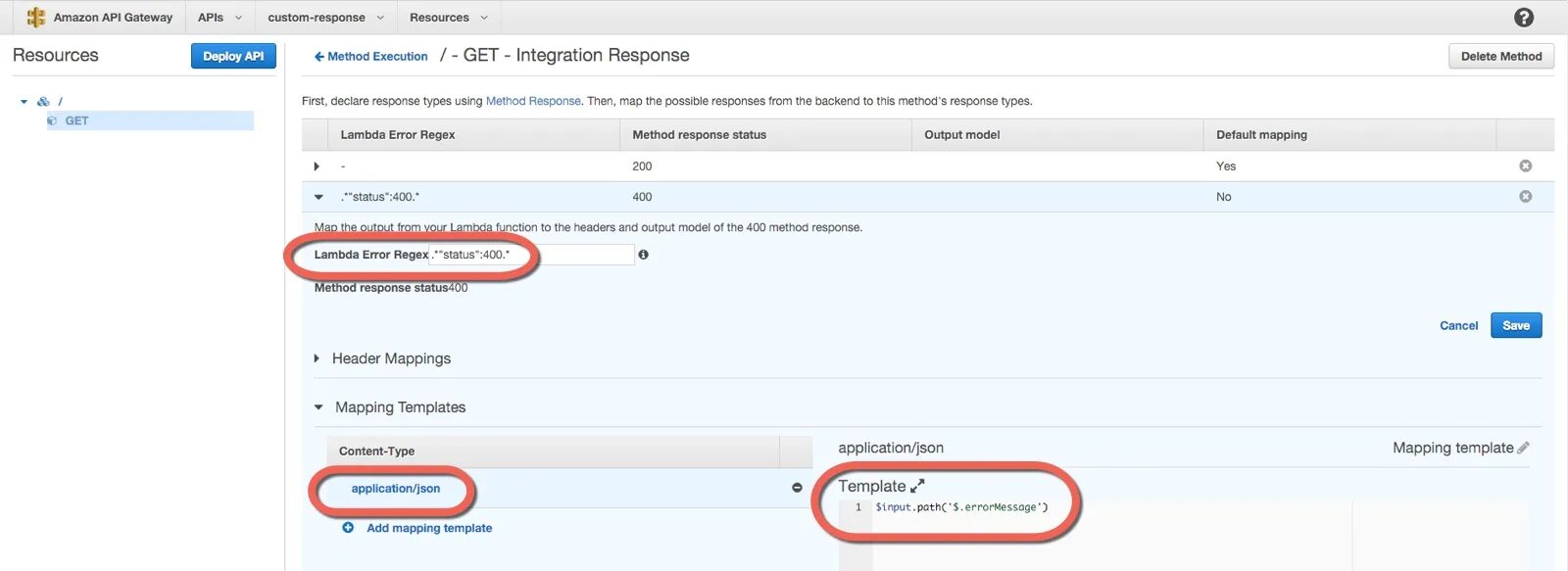
Task: Open the custom-response dropdown menu
Action: [325, 18]
